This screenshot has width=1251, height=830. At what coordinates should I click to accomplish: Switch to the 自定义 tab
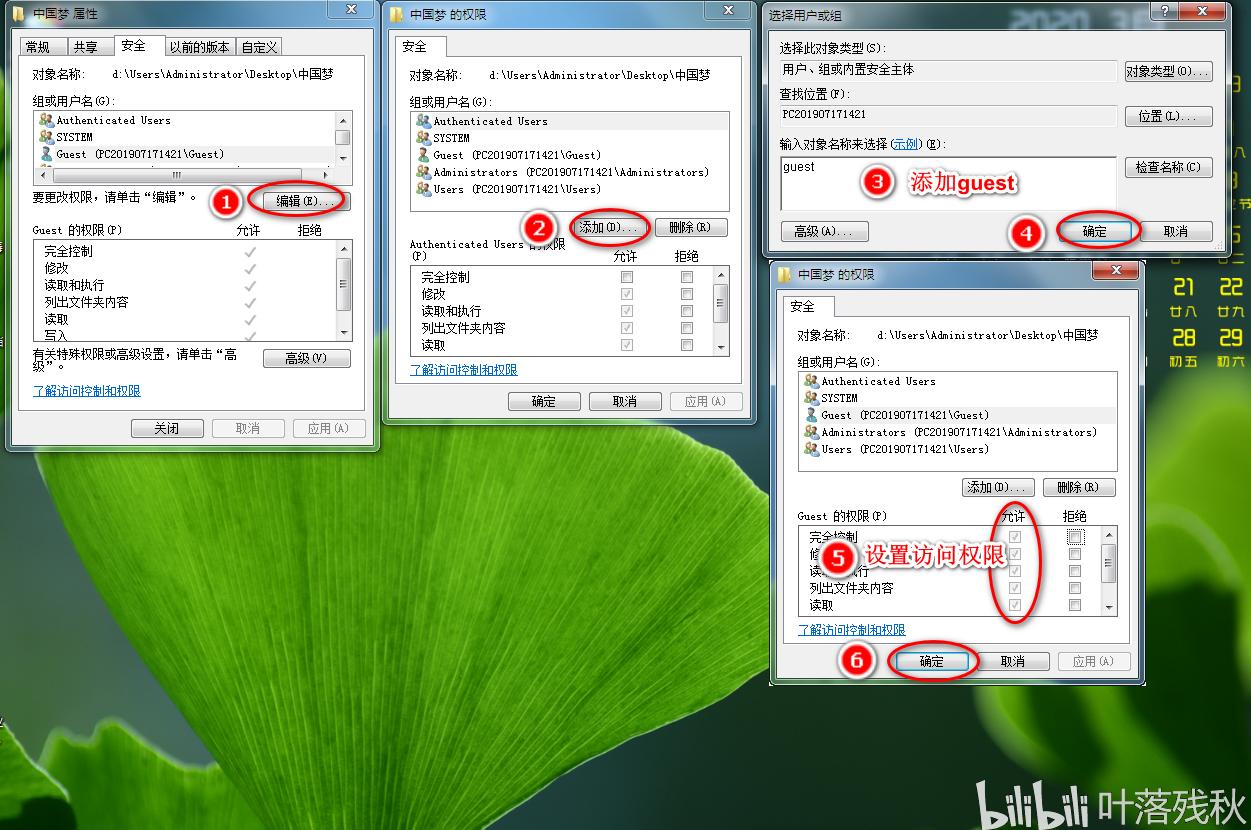click(x=260, y=47)
